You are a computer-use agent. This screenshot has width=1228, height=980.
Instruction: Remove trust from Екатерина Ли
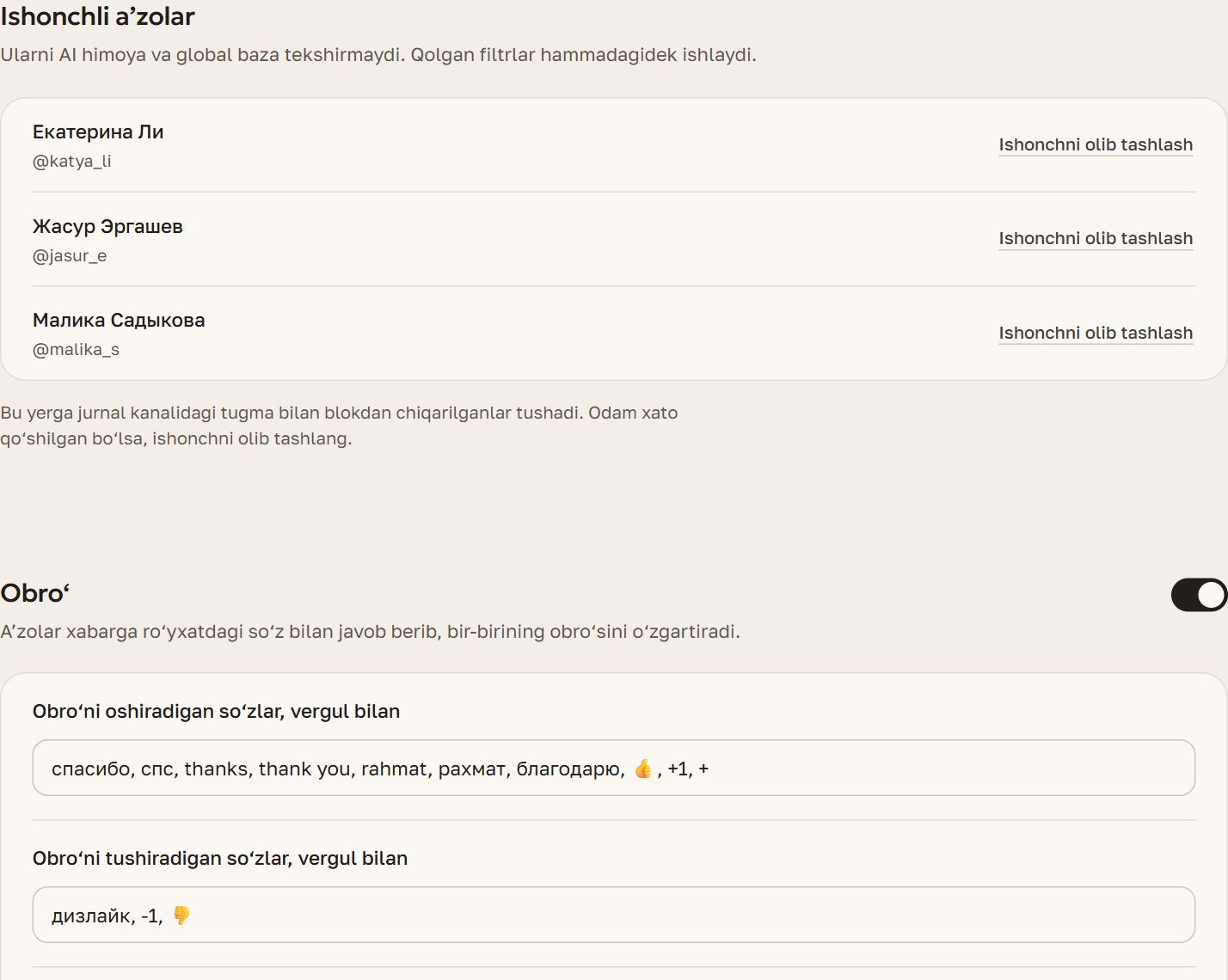[x=1096, y=144]
